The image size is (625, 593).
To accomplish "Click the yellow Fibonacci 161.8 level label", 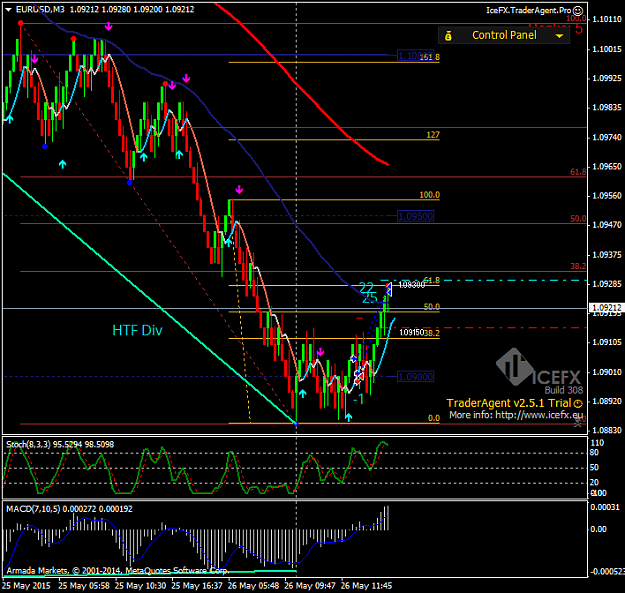I will 430,57.
